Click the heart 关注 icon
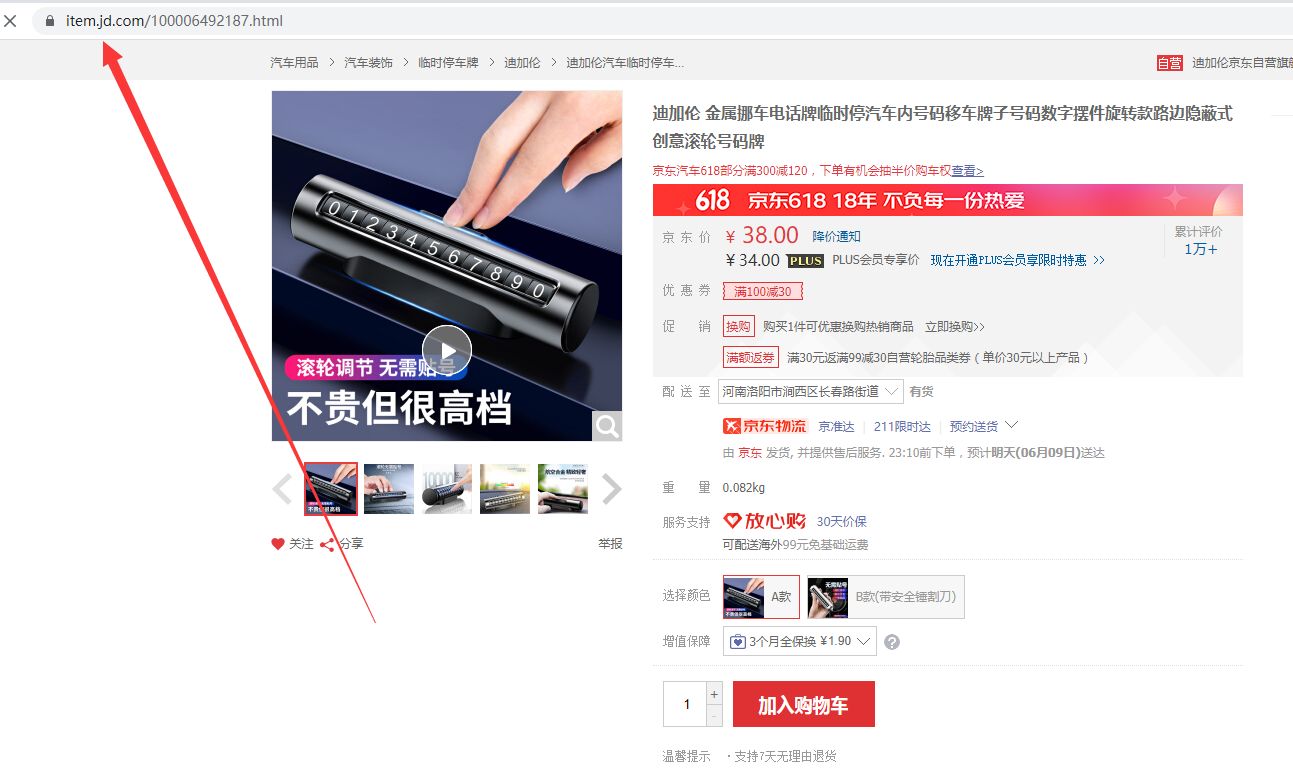 point(278,544)
